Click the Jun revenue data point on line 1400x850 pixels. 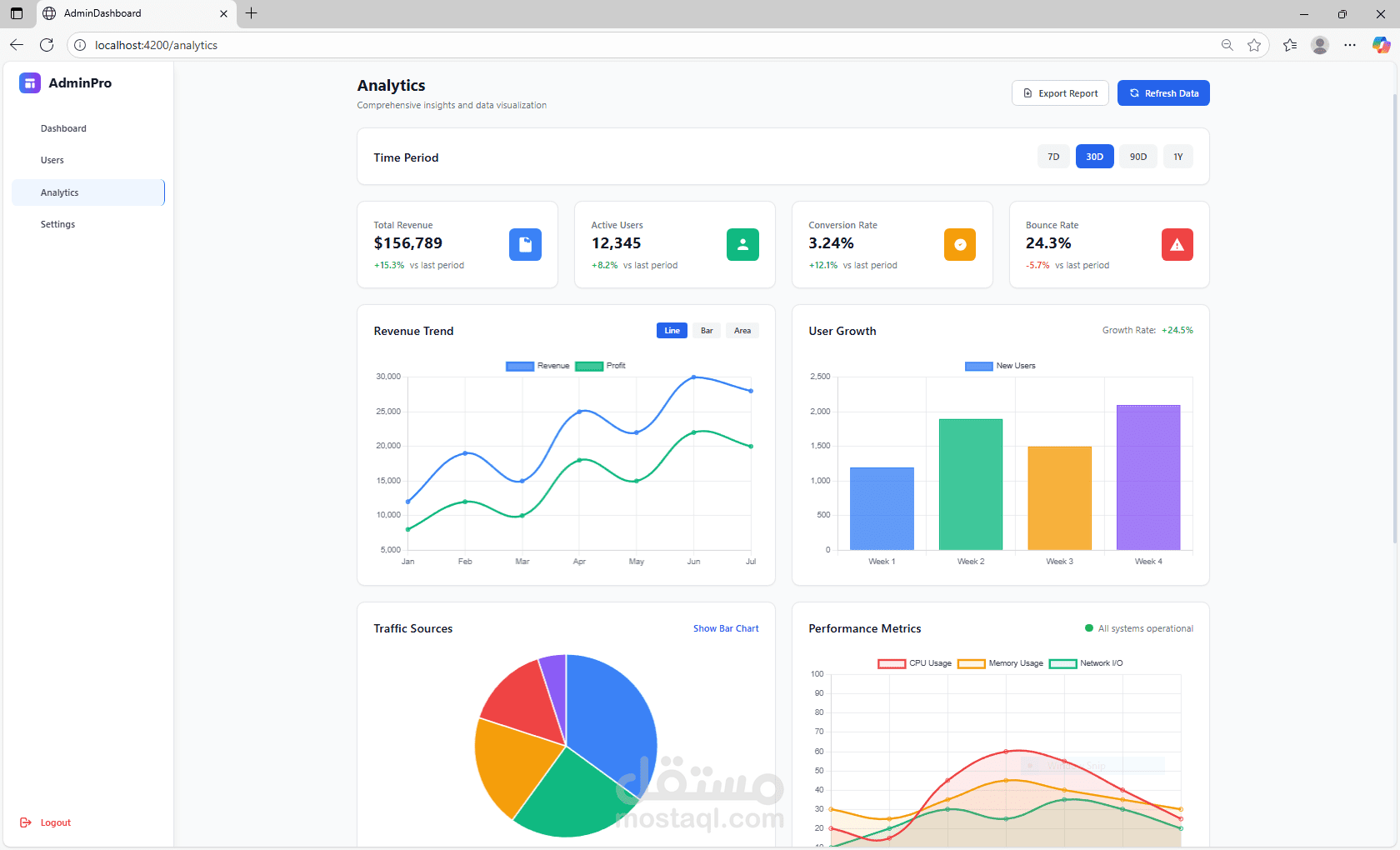(x=693, y=377)
